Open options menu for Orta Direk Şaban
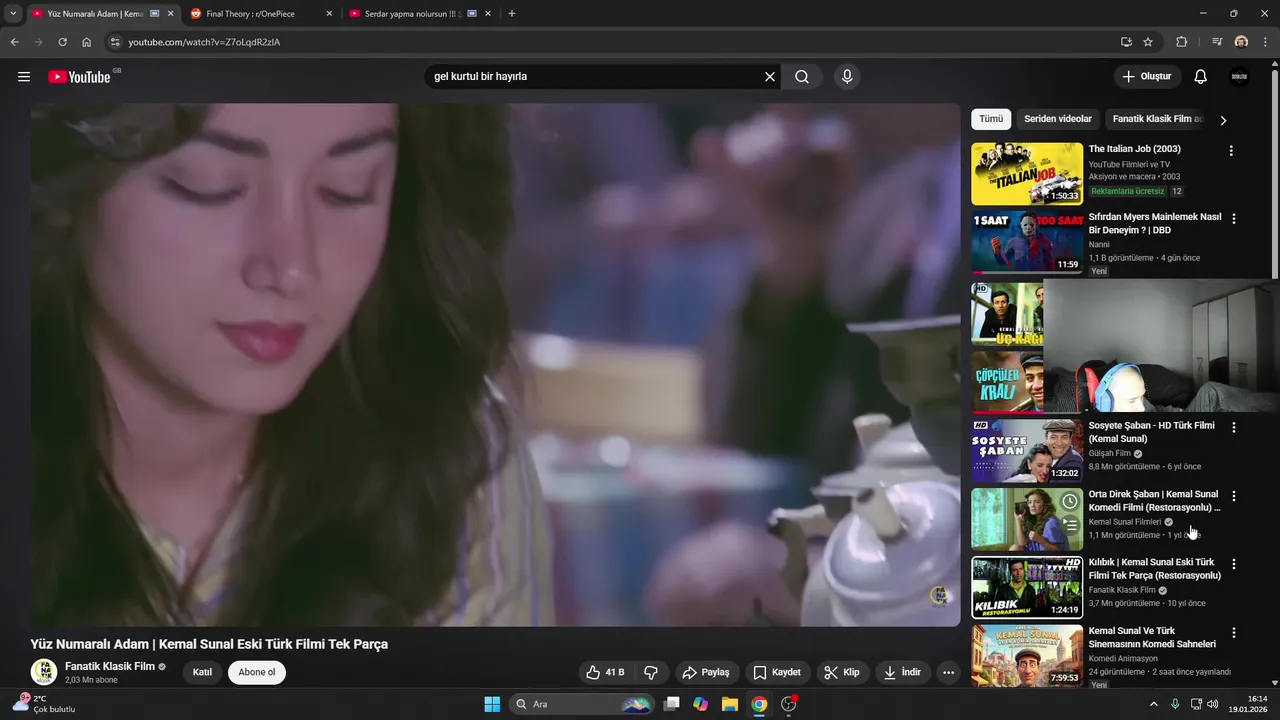The width and height of the screenshot is (1280, 720). point(1233,496)
